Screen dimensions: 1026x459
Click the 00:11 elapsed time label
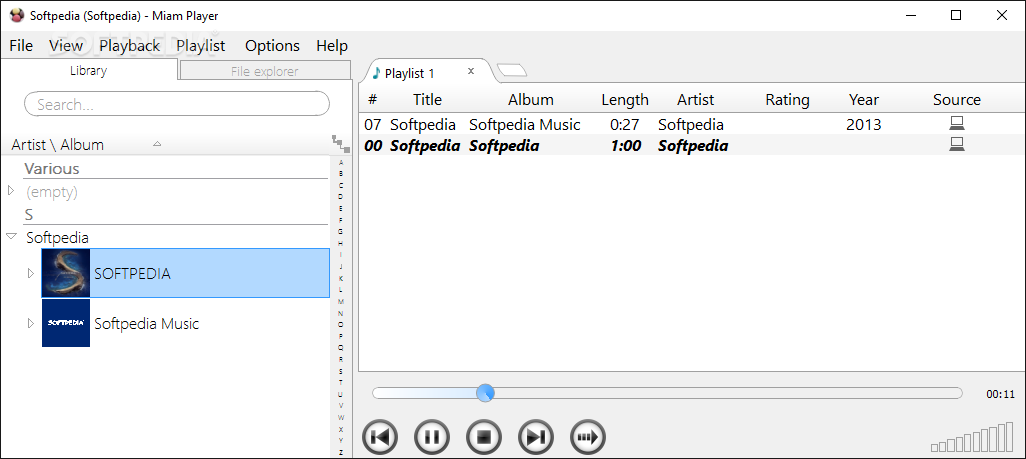point(1000,394)
